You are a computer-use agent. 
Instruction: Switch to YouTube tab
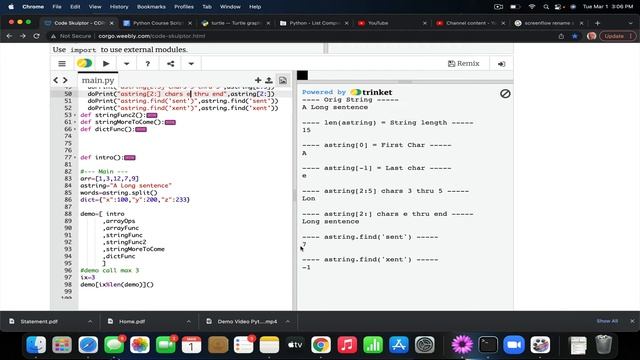point(392,23)
